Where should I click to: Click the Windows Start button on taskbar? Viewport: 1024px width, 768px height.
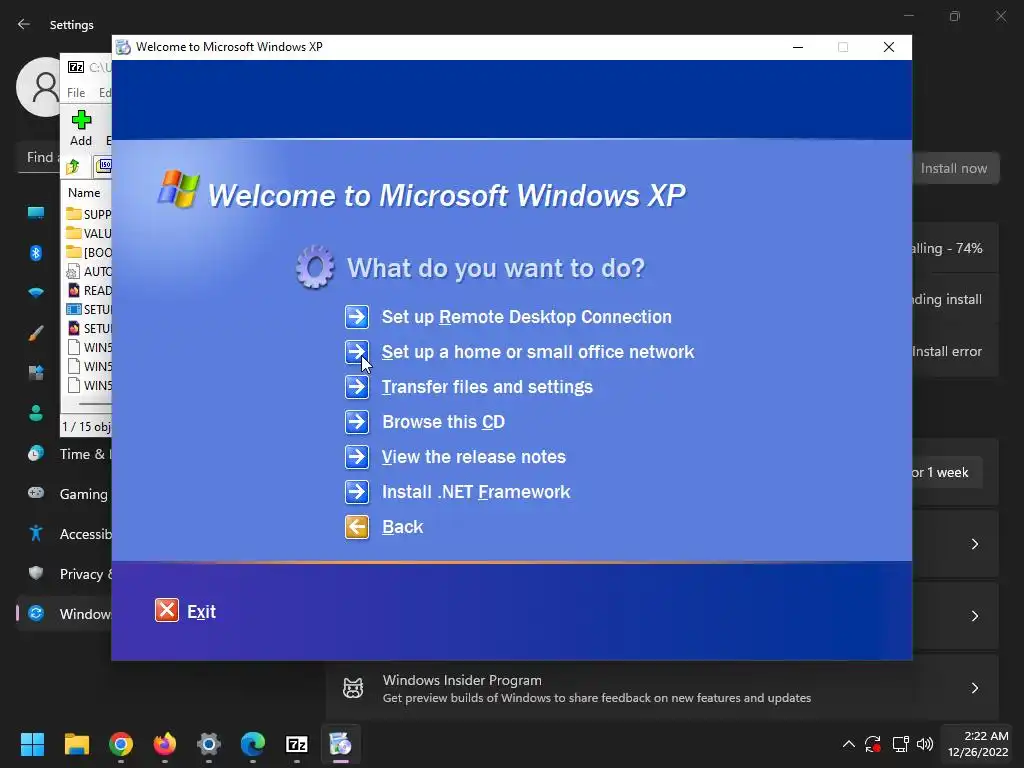32,744
